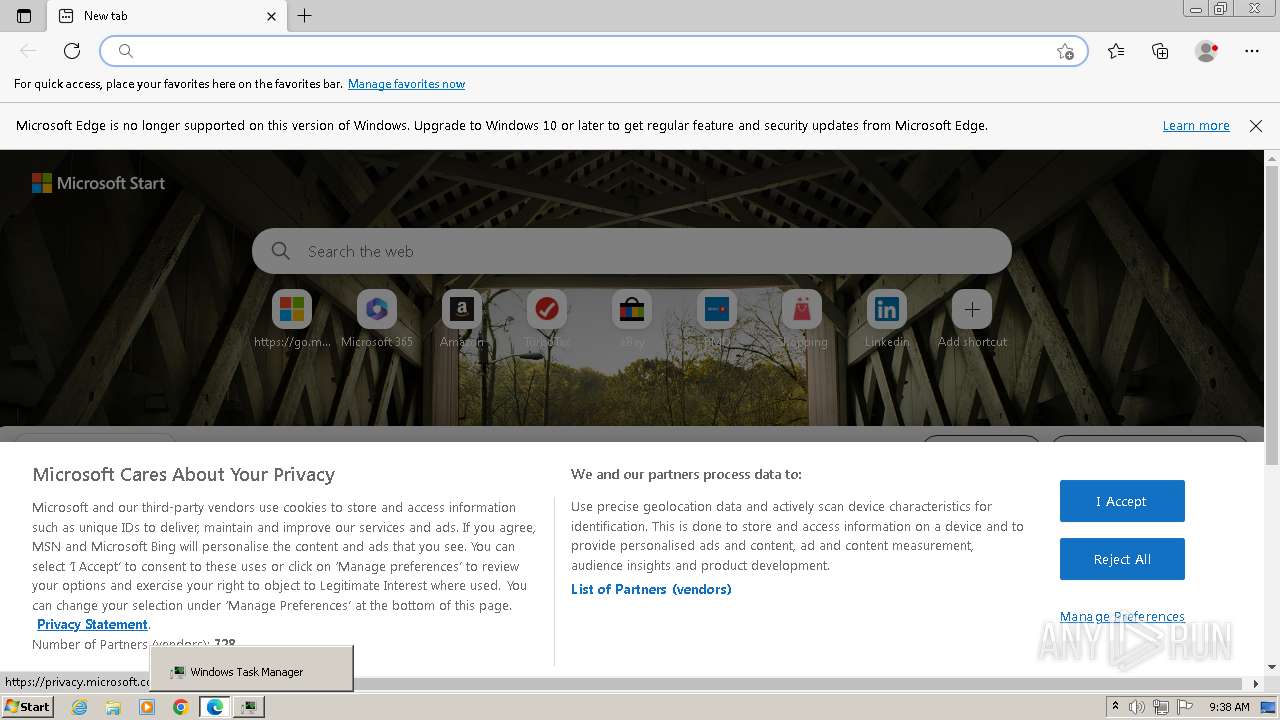Open the Windows Start menu

coord(28,706)
